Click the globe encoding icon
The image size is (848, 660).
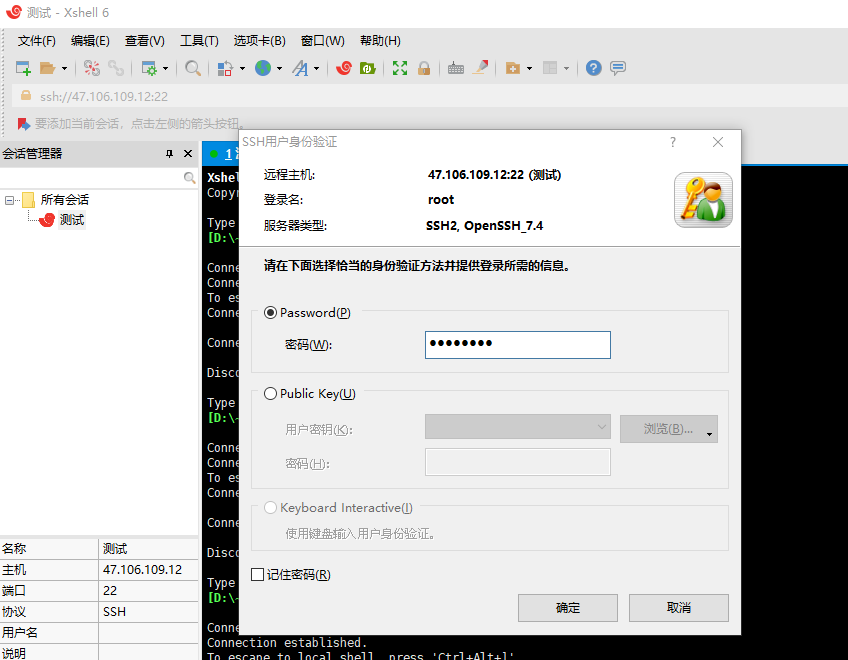click(x=263, y=68)
